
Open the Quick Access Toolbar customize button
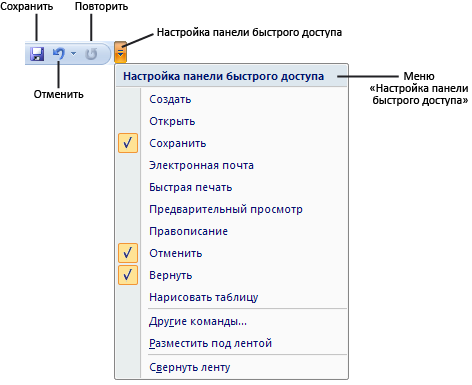pyautogui.click(x=120, y=52)
